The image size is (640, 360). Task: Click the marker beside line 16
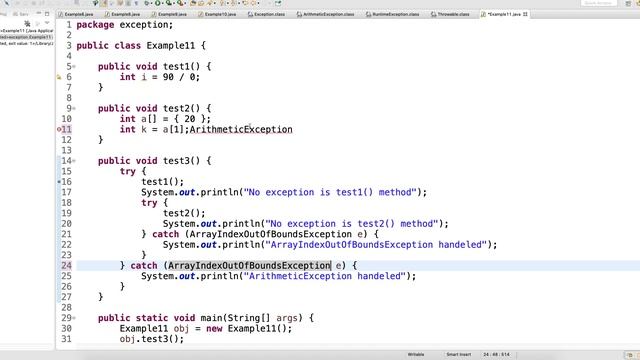59,182
